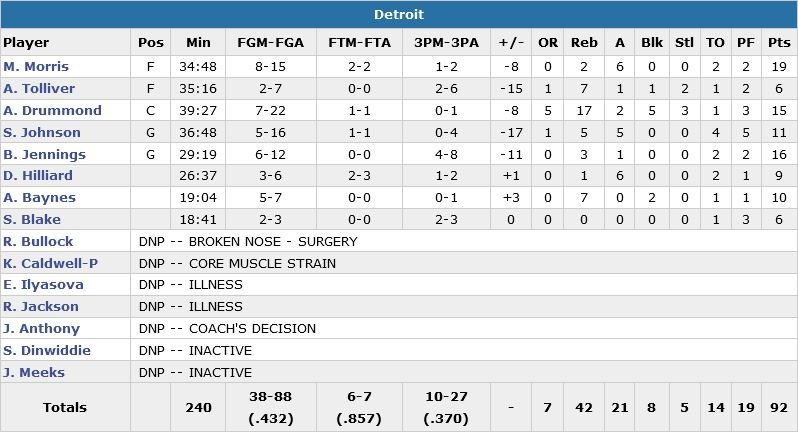Screen dimensions: 798x432
Task: Open A. Drummond player page
Action: (52, 111)
